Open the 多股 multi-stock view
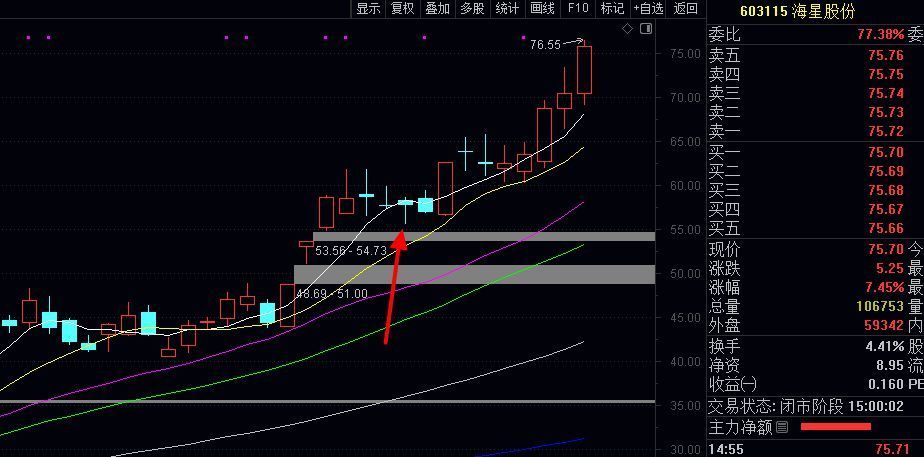The height and width of the screenshot is (457, 924). click(x=472, y=8)
